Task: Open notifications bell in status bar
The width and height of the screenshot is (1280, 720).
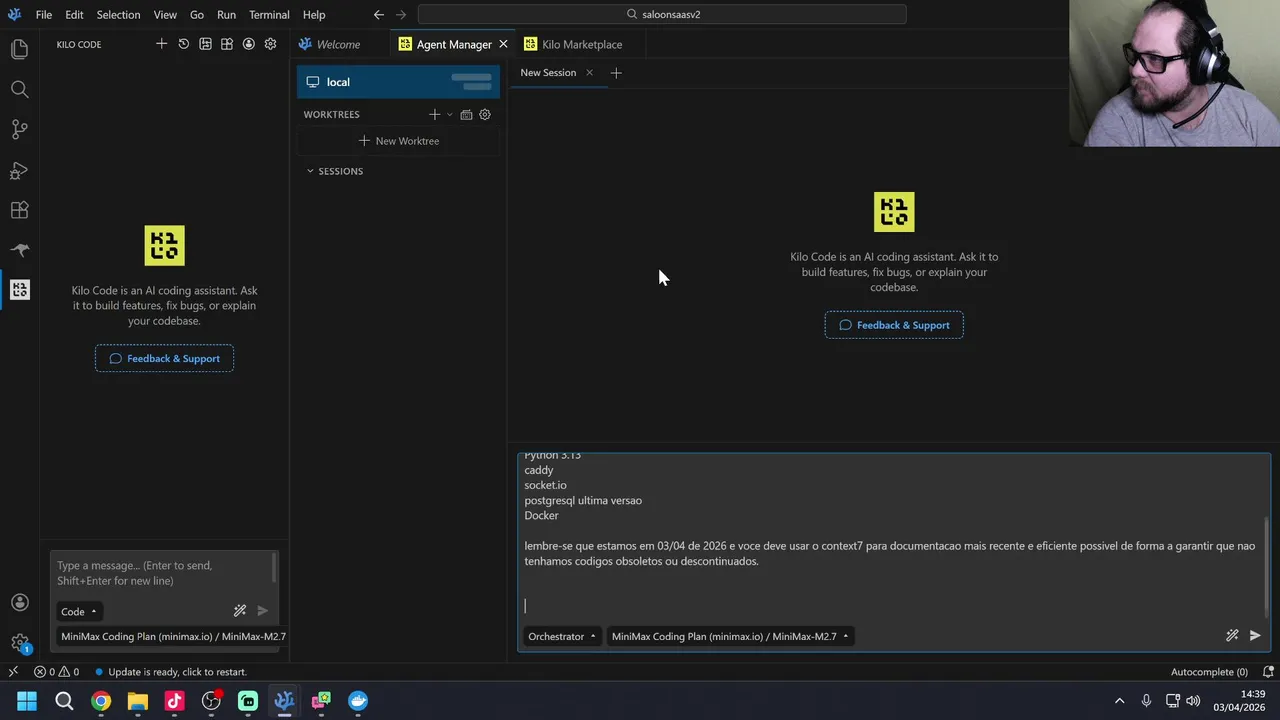Action: pos(1268,672)
